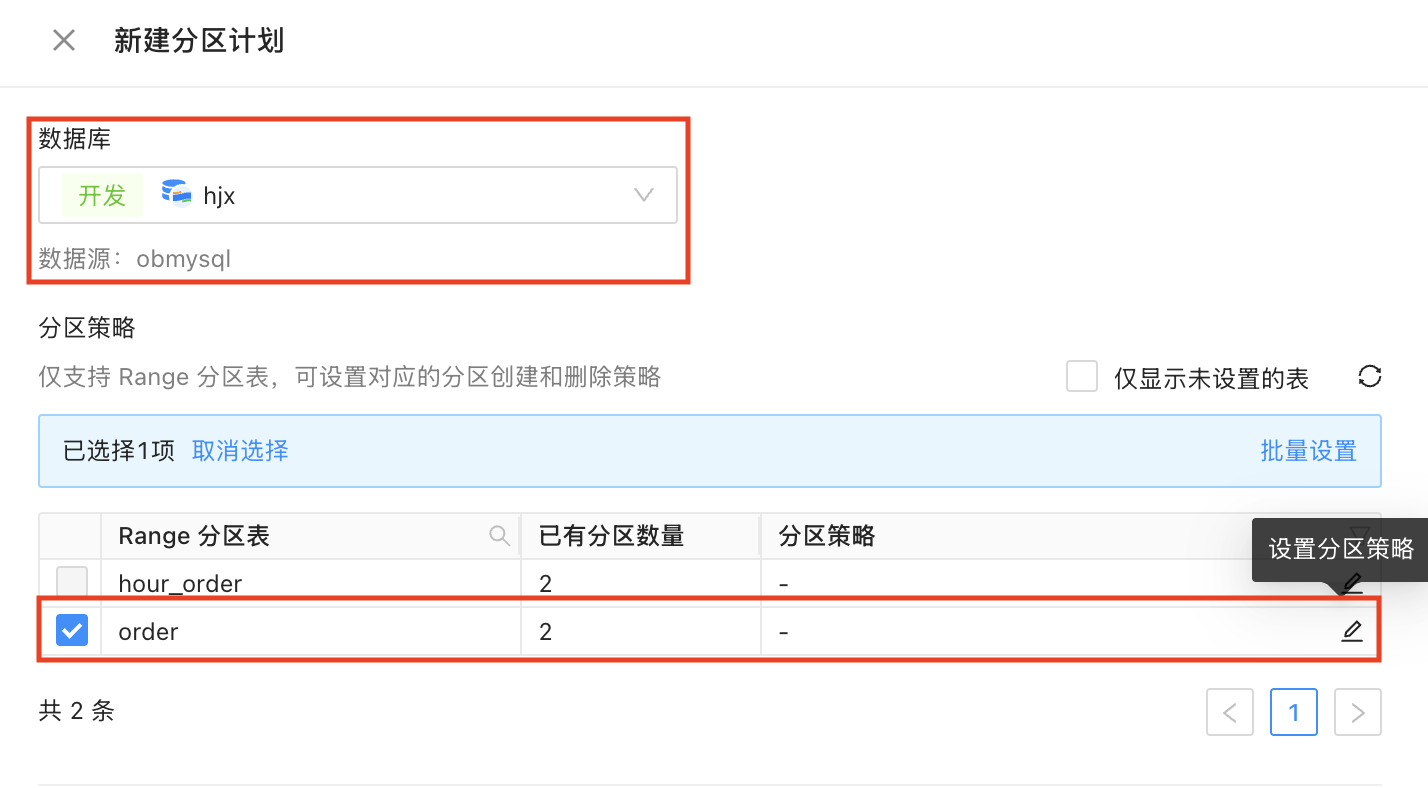Screen dimensions: 1428x788
Task: Close the 新建分区计划 panel with X
Action: coord(64,41)
